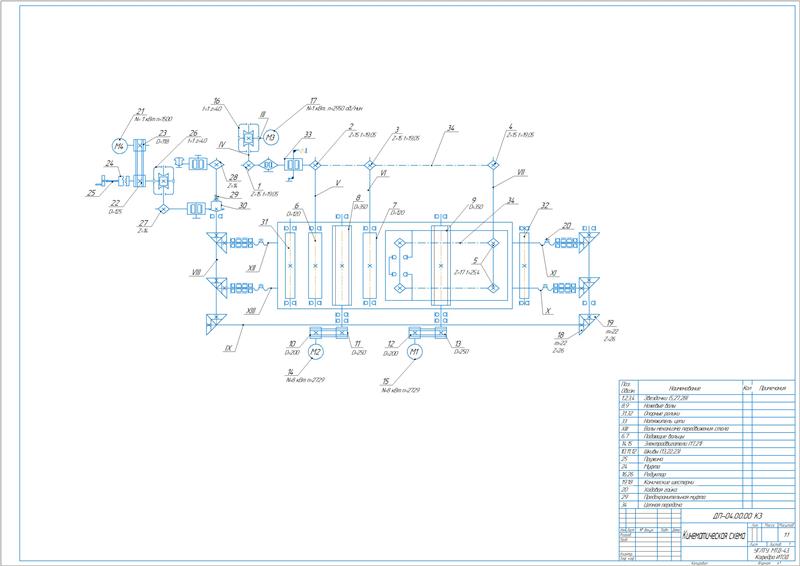This screenshot has height=566, width=800.
Task: Select callout number 20 lead nut label
Action: pyautogui.click(x=567, y=226)
